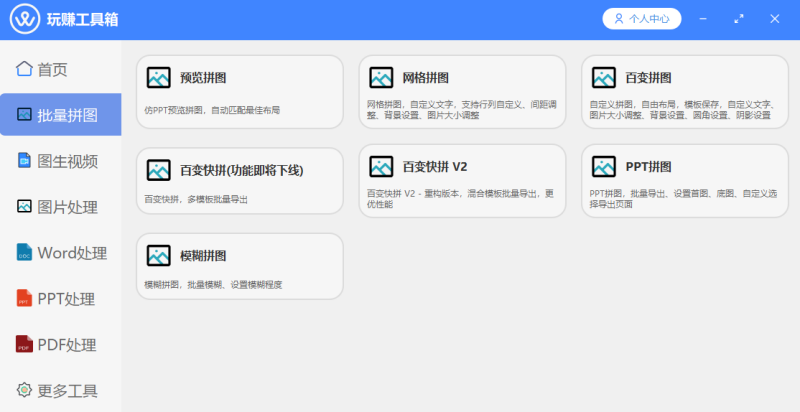Click the 图生视频 video file icon

tap(24, 160)
